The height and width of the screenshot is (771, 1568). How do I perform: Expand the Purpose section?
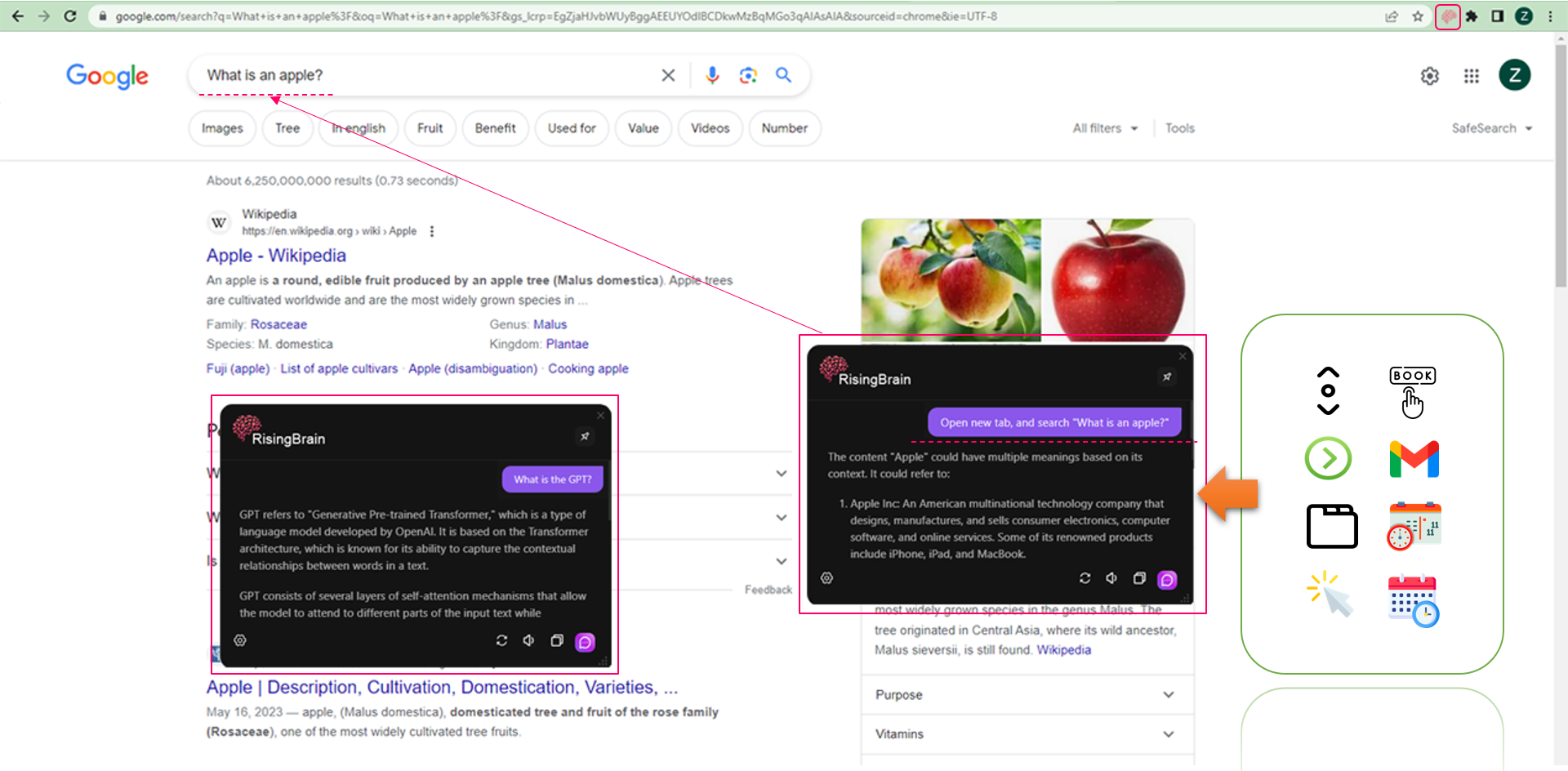coord(1026,695)
